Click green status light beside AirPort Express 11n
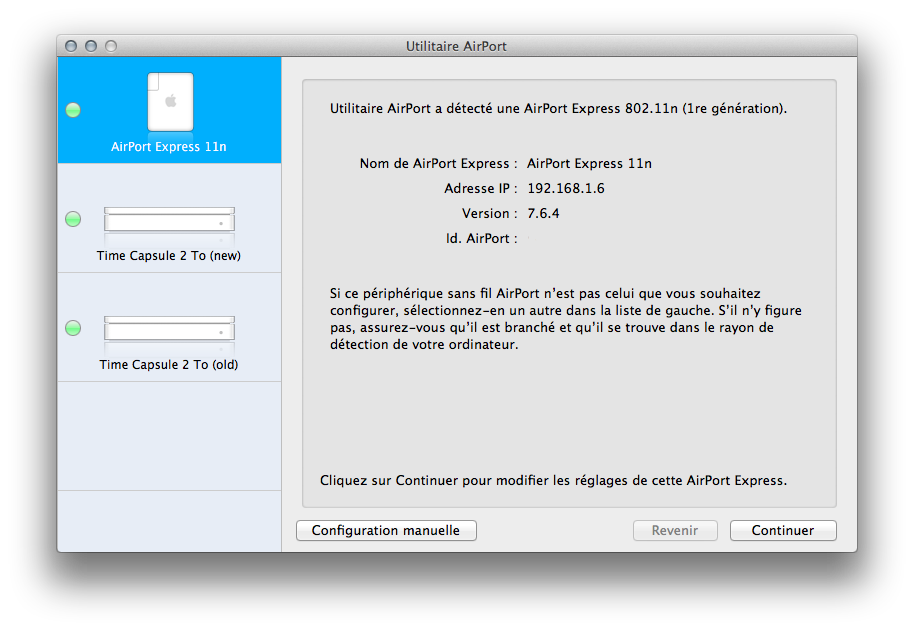 point(73,110)
